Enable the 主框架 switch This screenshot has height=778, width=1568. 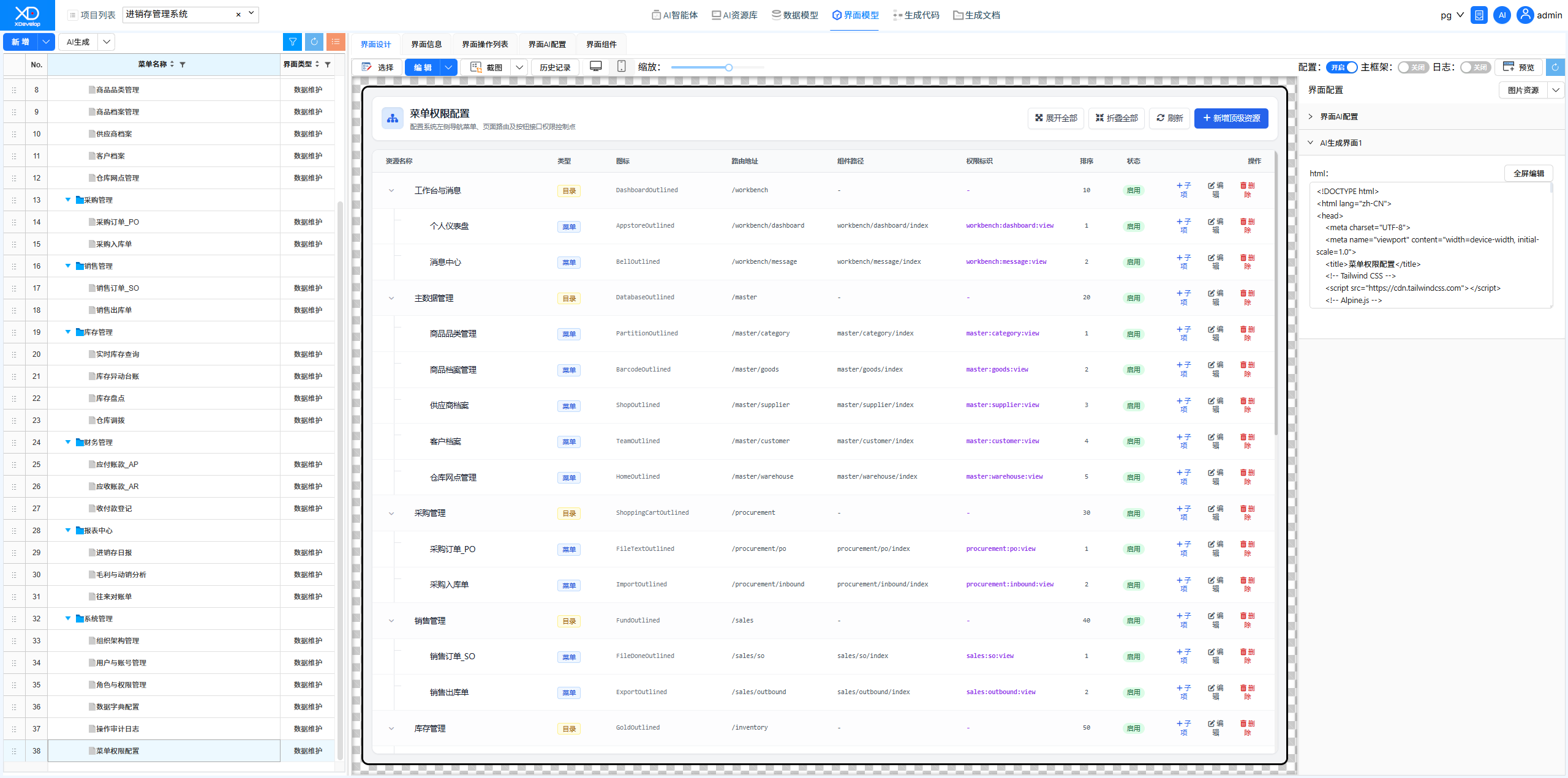pyautogui.click(x=1413, y=67)
